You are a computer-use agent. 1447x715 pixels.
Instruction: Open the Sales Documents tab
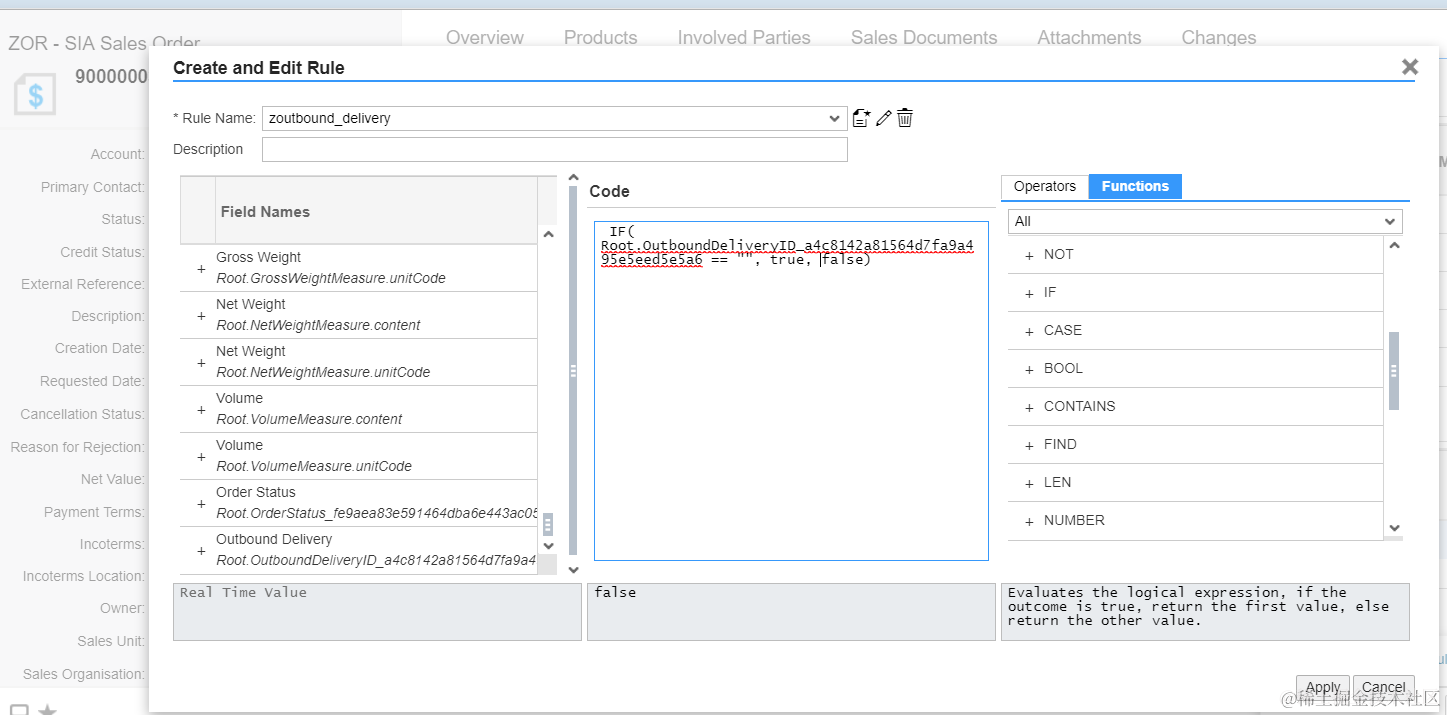point(924,38)
